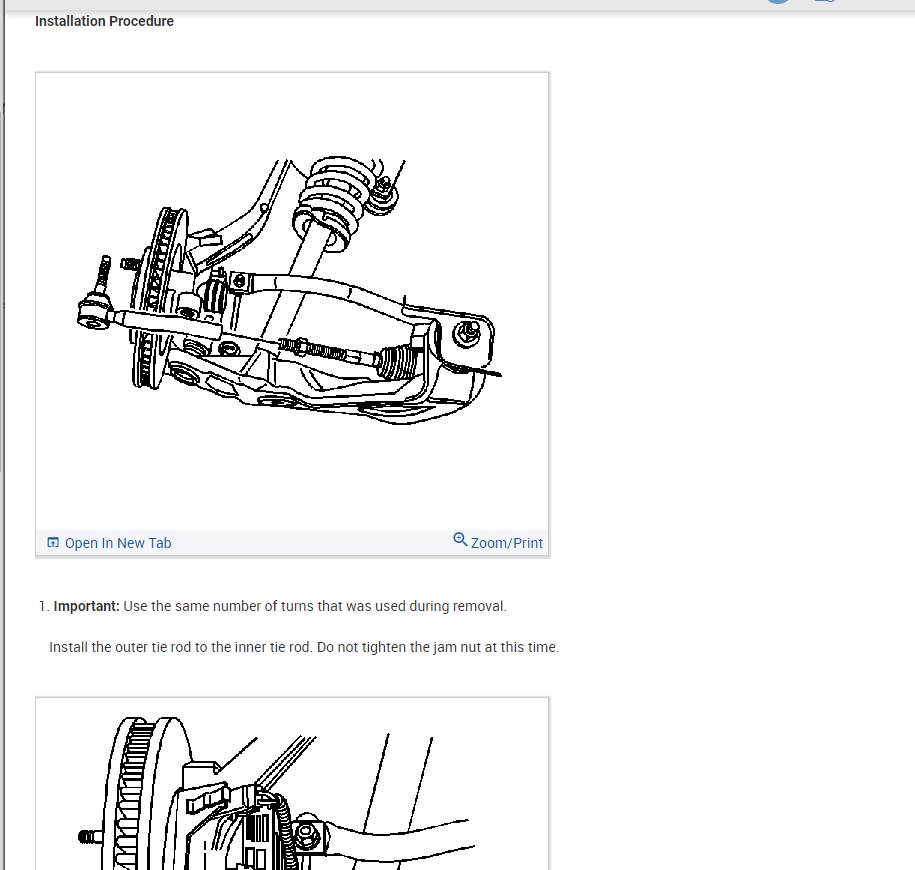Click the Installation Procedure heading
The width and height of the screenshot is (915, 870).
point(104,21)
